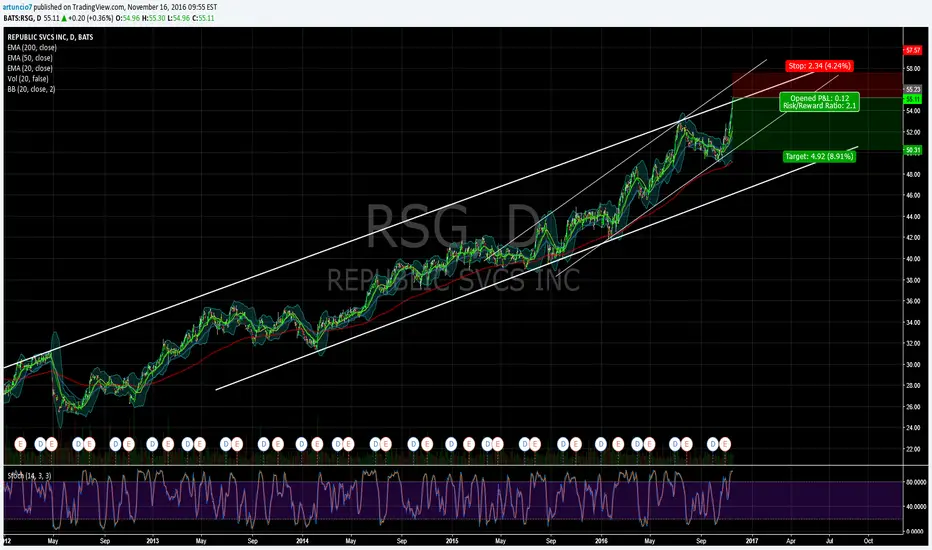Click the H:55.30 high value
The width and height of the screenshot is (932, 550).
click(153, 18)
